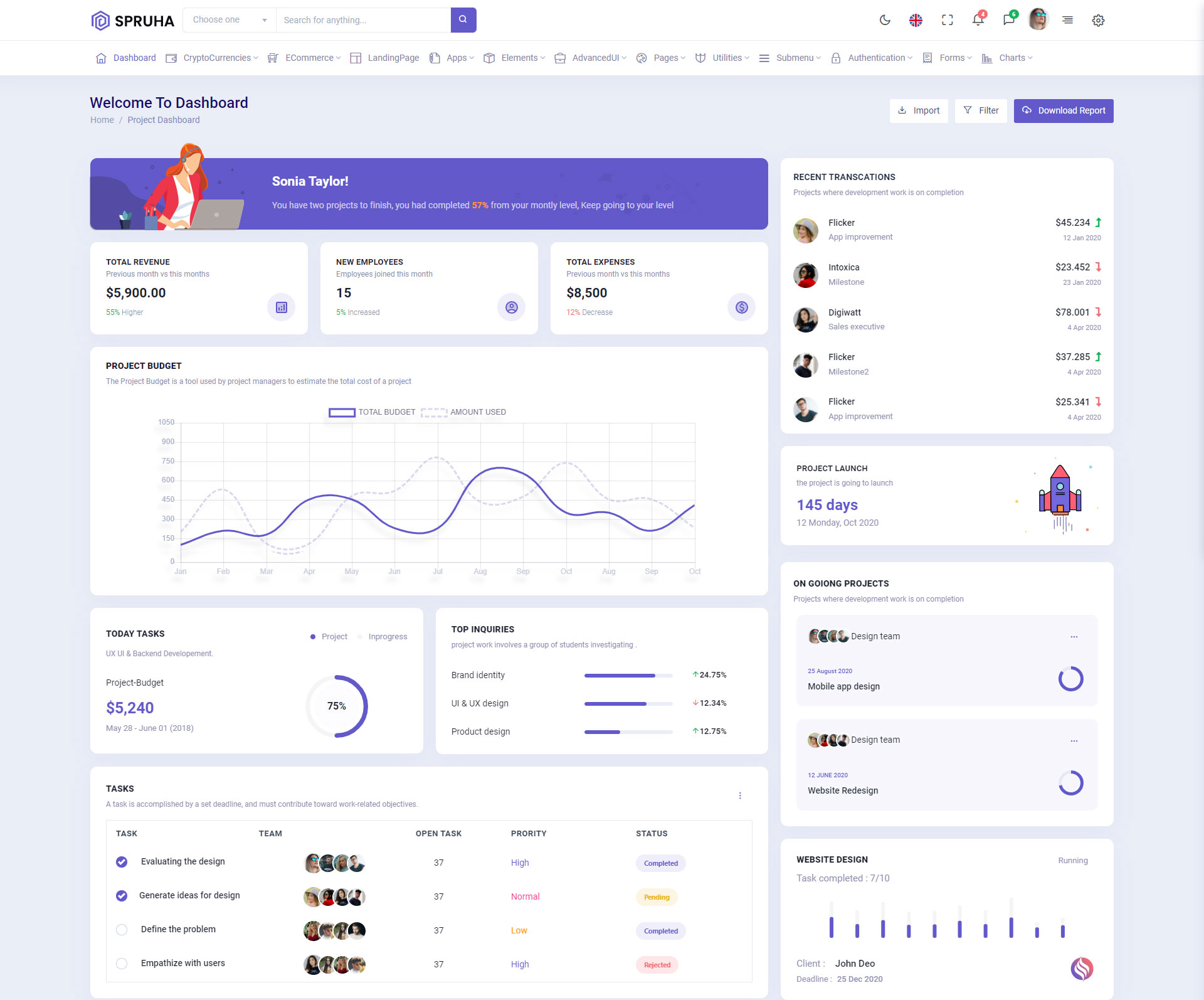1204x1000 pixels.
Task: Open settings gear in header
Action: click(x=1098, y=20)
